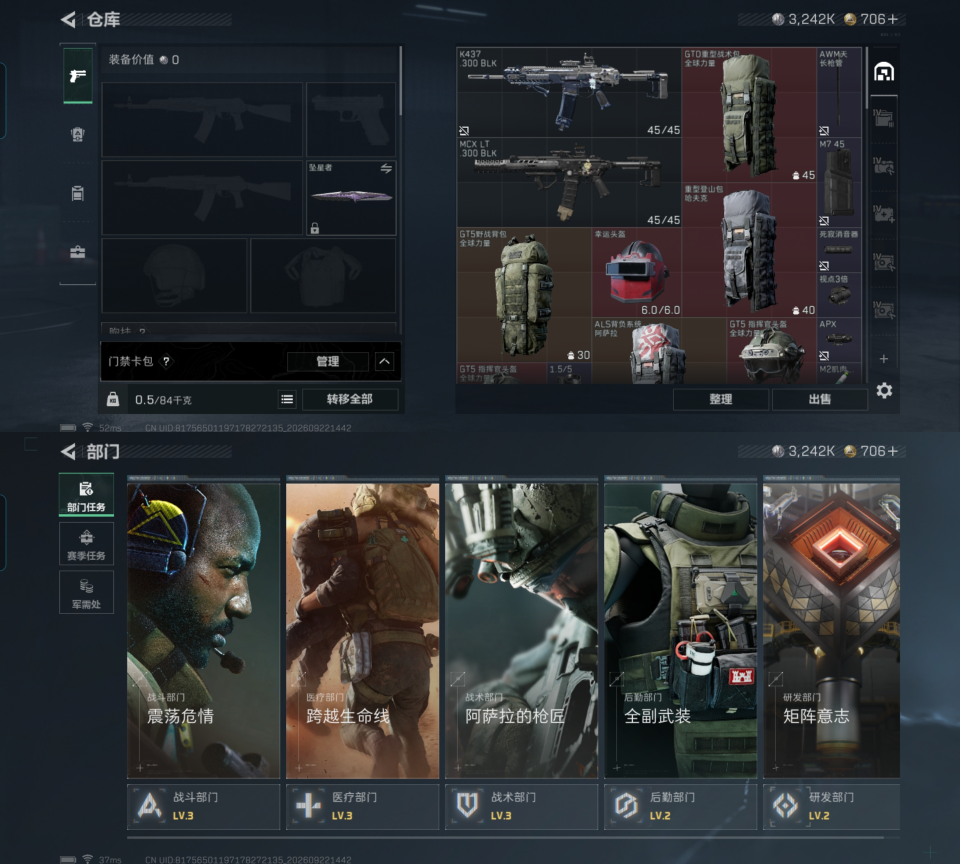Select the K437 .300 BLK rifle
This screenshot has width=960, height=864.
click(569, 92)
